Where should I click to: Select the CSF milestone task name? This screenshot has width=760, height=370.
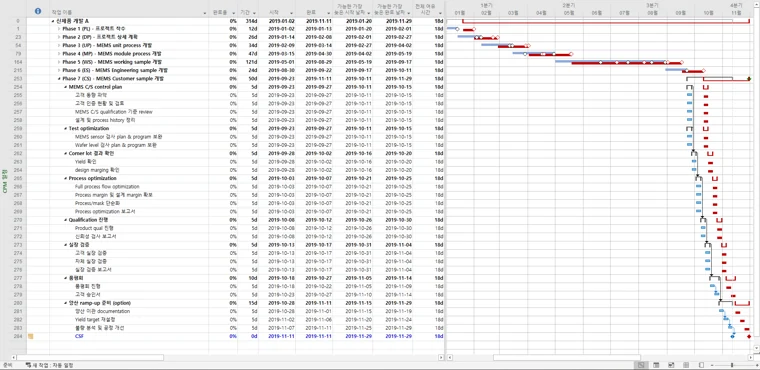79,336
